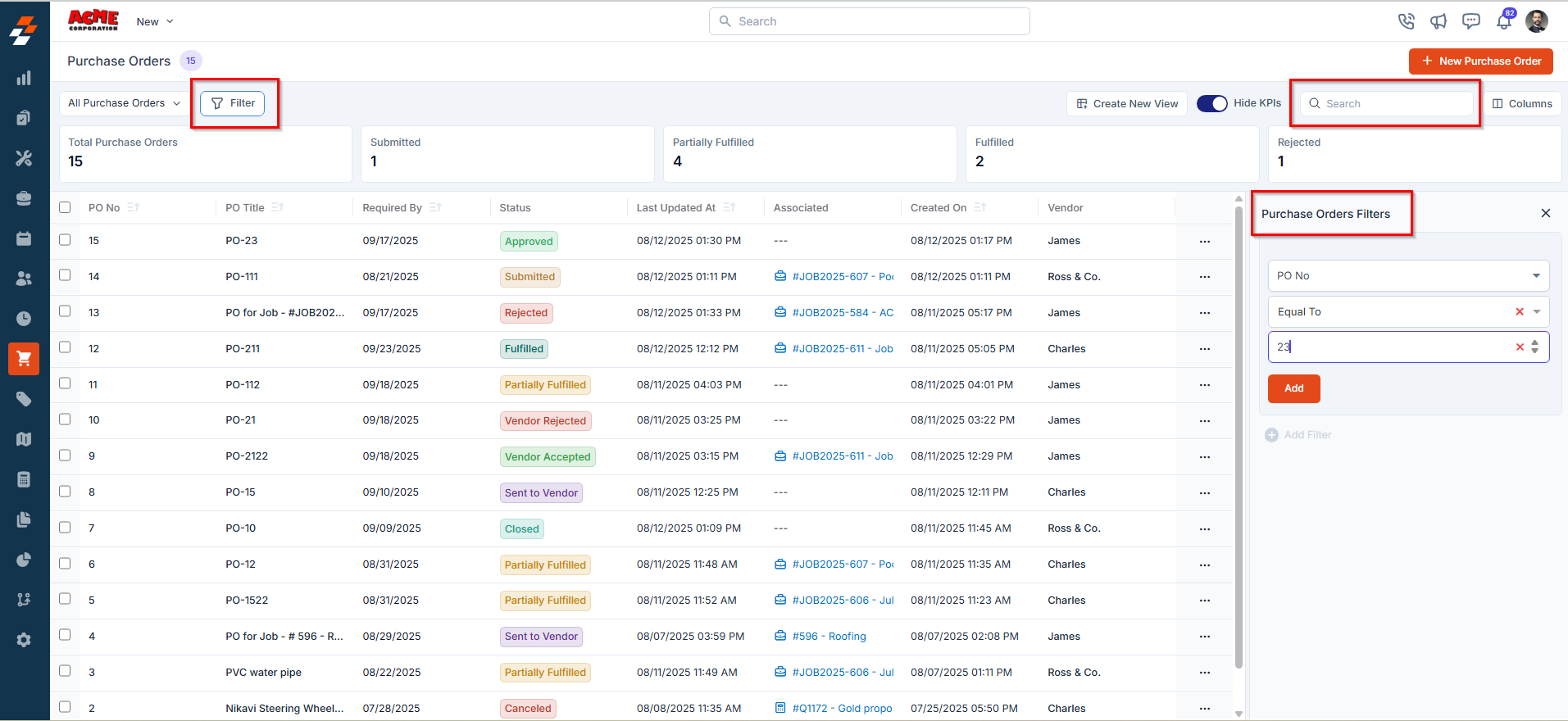Viewport: 1568px width, 721px height.
Task: Click the Rejected KPI card
Action: tap(1415, 153)
